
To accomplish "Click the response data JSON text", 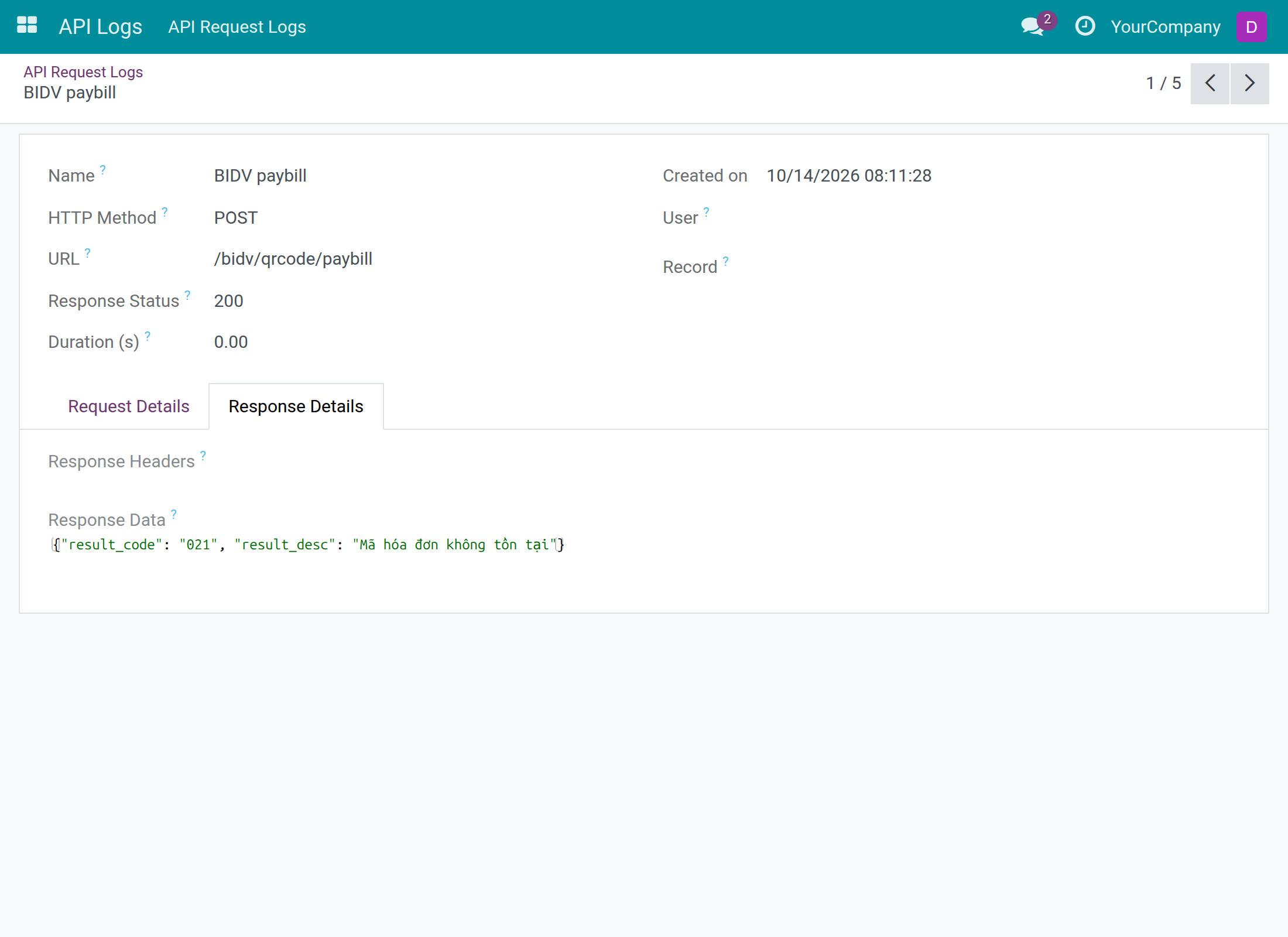I will coord(308,545).
